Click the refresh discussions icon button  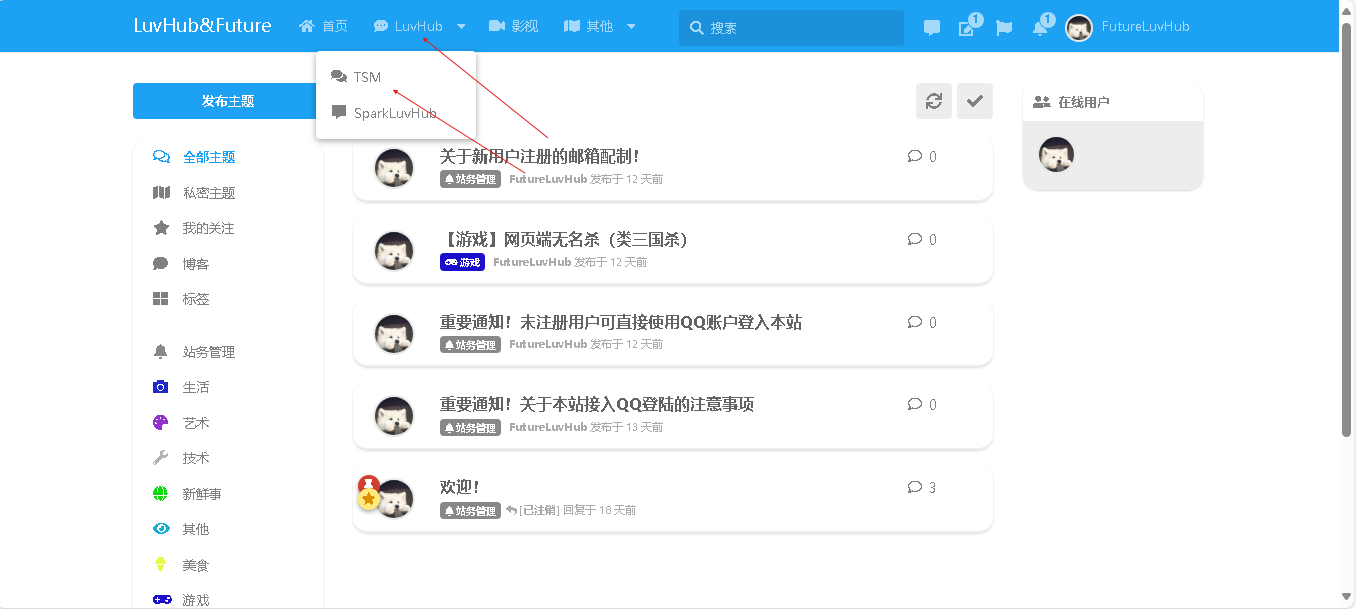click(934, 101)
